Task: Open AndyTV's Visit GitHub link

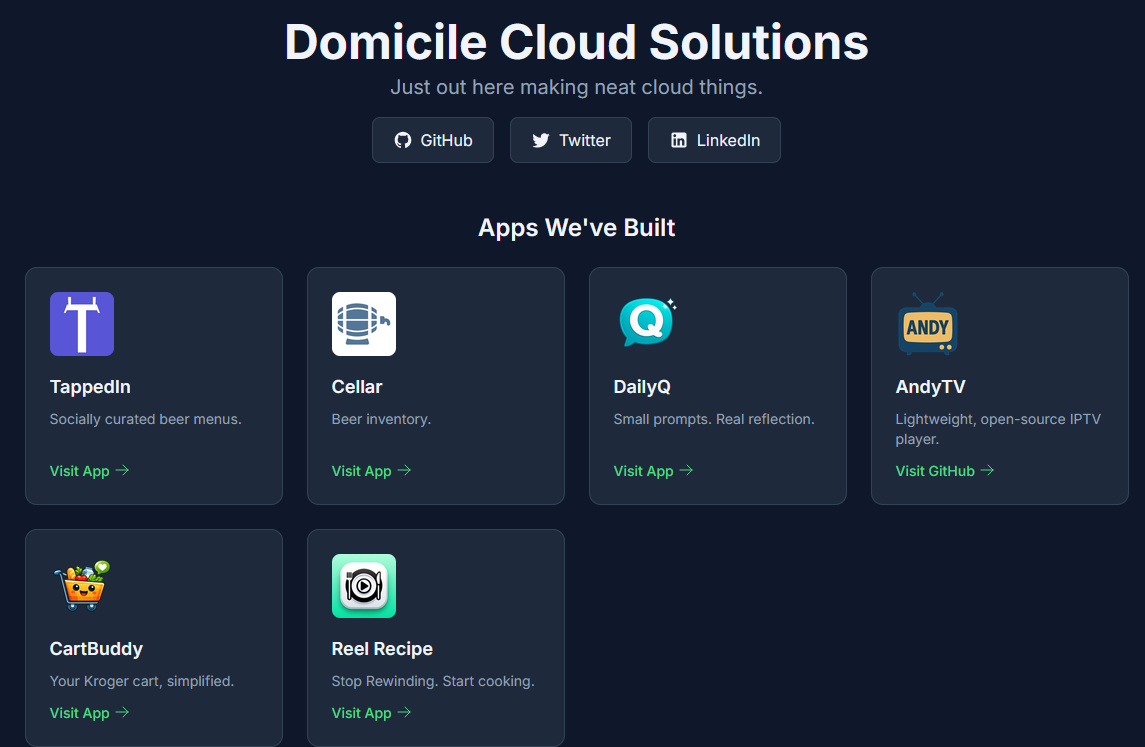Action: (944, 471)
